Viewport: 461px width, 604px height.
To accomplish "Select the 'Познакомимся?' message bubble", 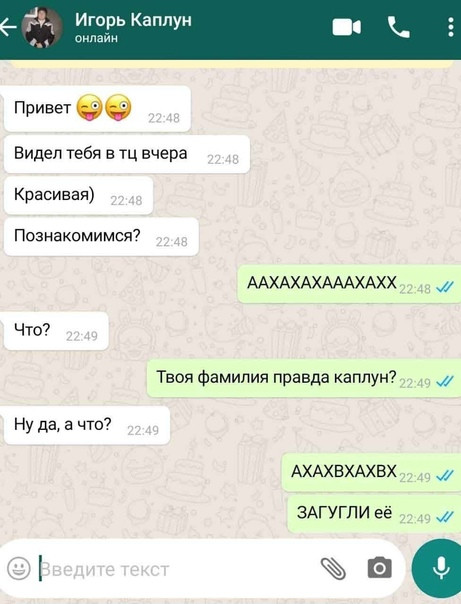I will pos(101,237).
